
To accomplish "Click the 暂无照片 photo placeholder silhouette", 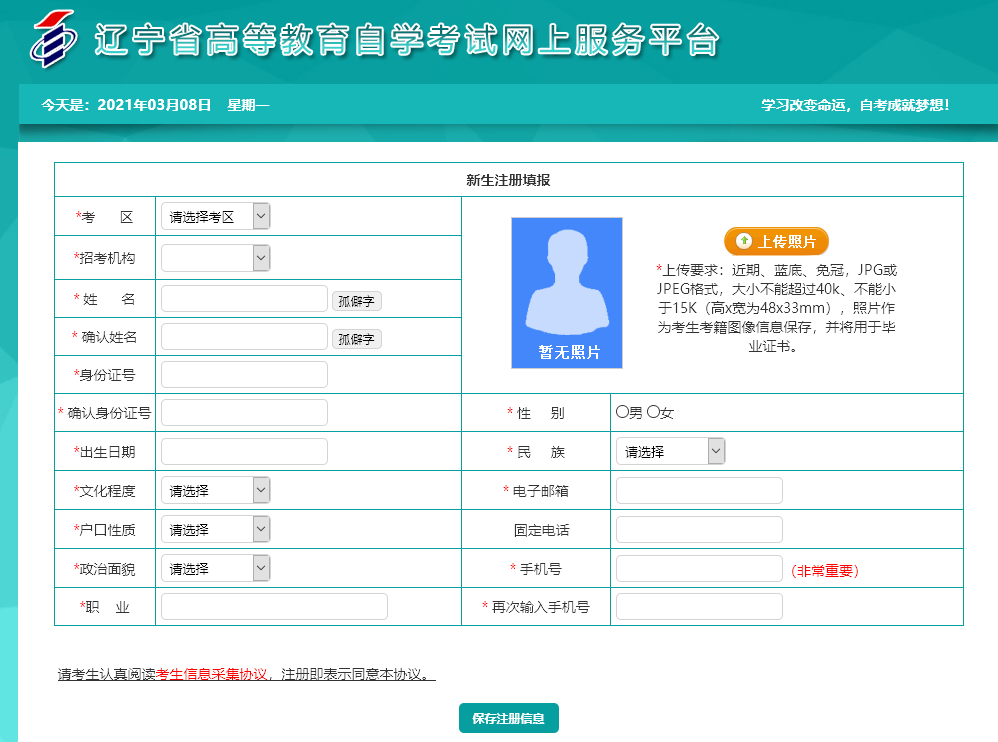I will click(566, 292).
